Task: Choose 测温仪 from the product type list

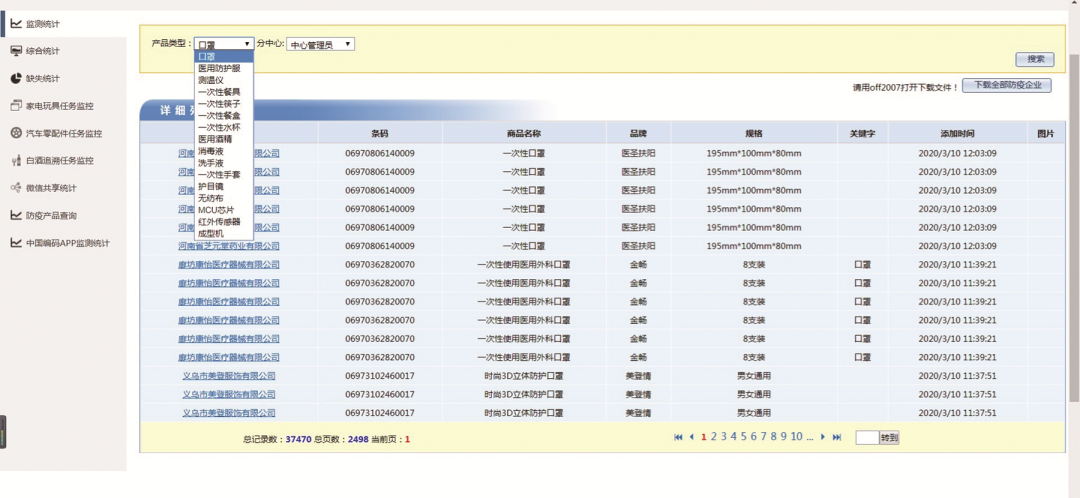Action: pyautogui.click(x=224, y=80)
